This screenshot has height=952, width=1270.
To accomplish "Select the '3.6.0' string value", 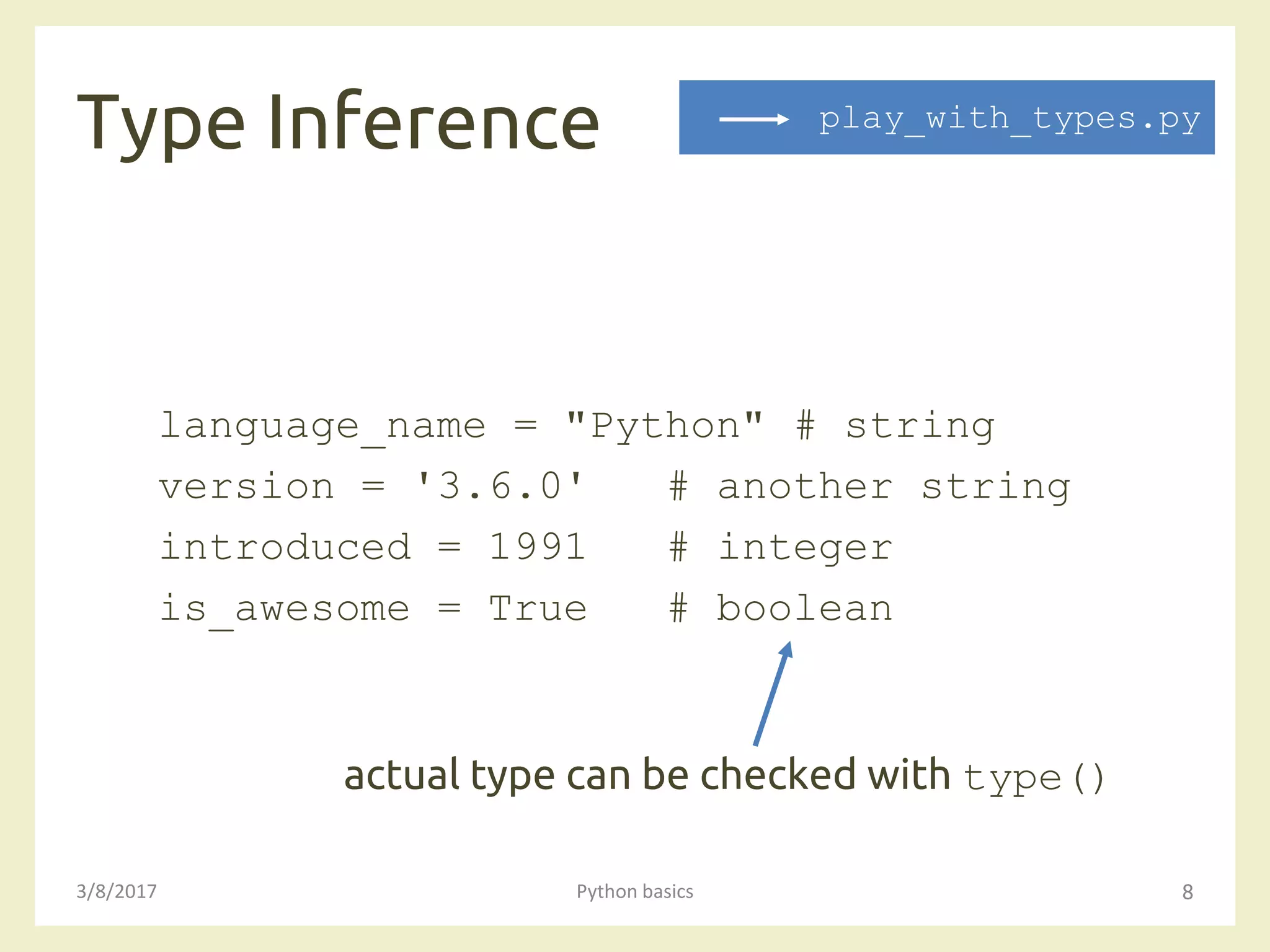I will click(500, 487).
